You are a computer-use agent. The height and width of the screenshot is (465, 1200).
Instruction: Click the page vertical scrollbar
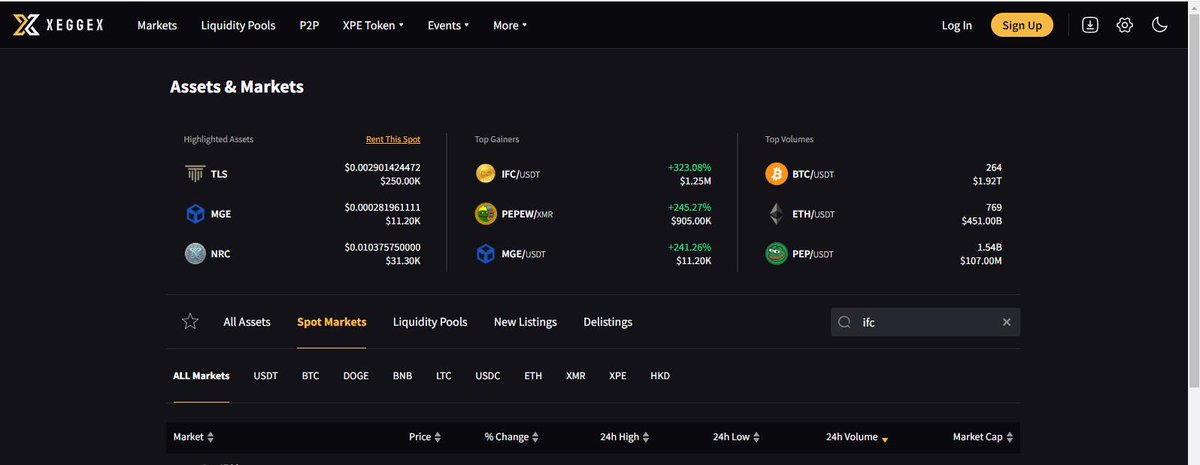1194,200
